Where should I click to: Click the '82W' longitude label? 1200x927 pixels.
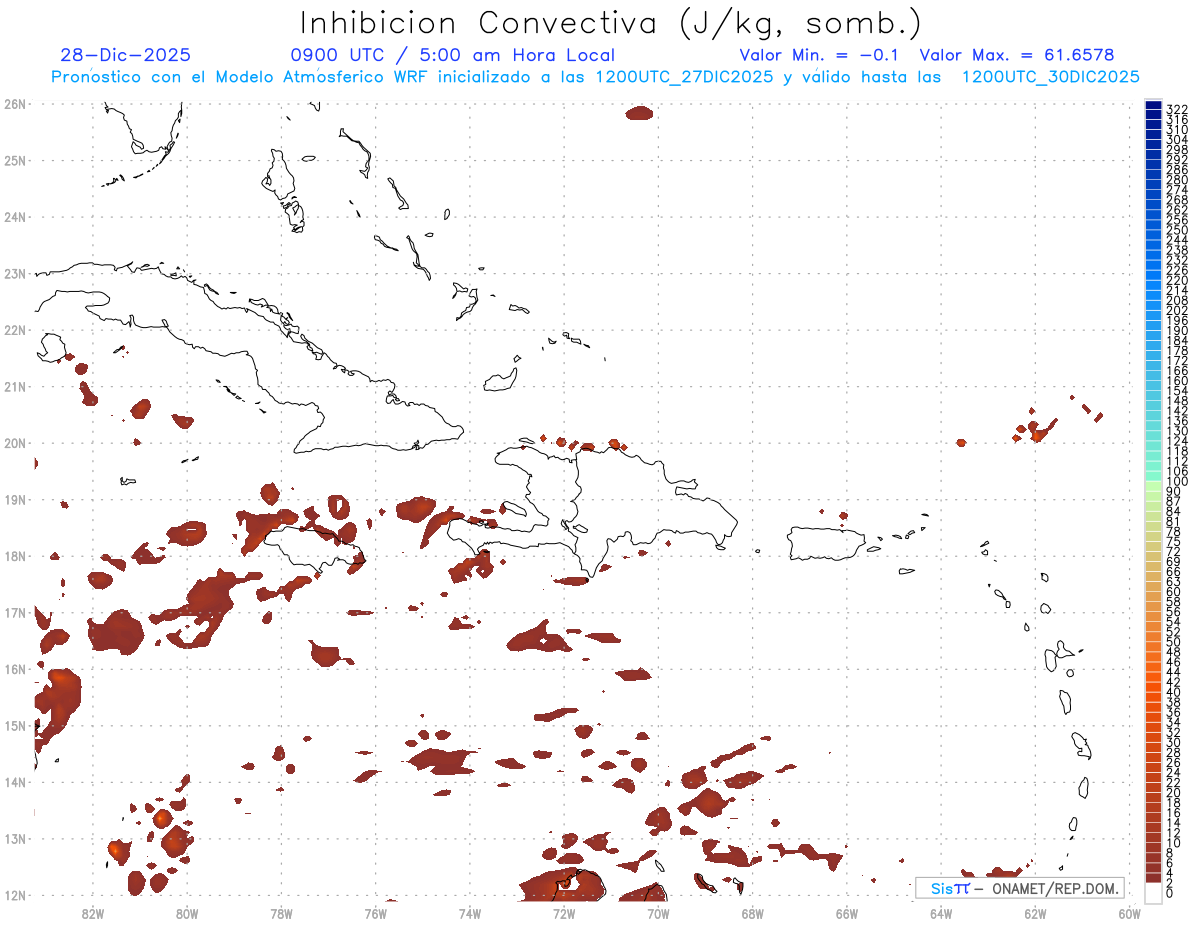point(93,913)
